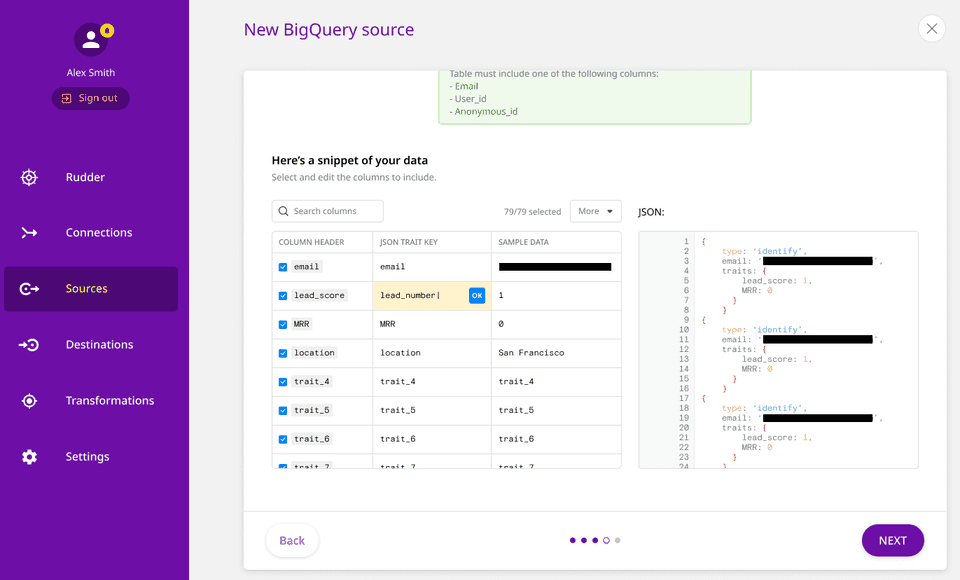Toggle the location column checkbox
Viewport: 960px width, 580px height.
tap(283, 353)
